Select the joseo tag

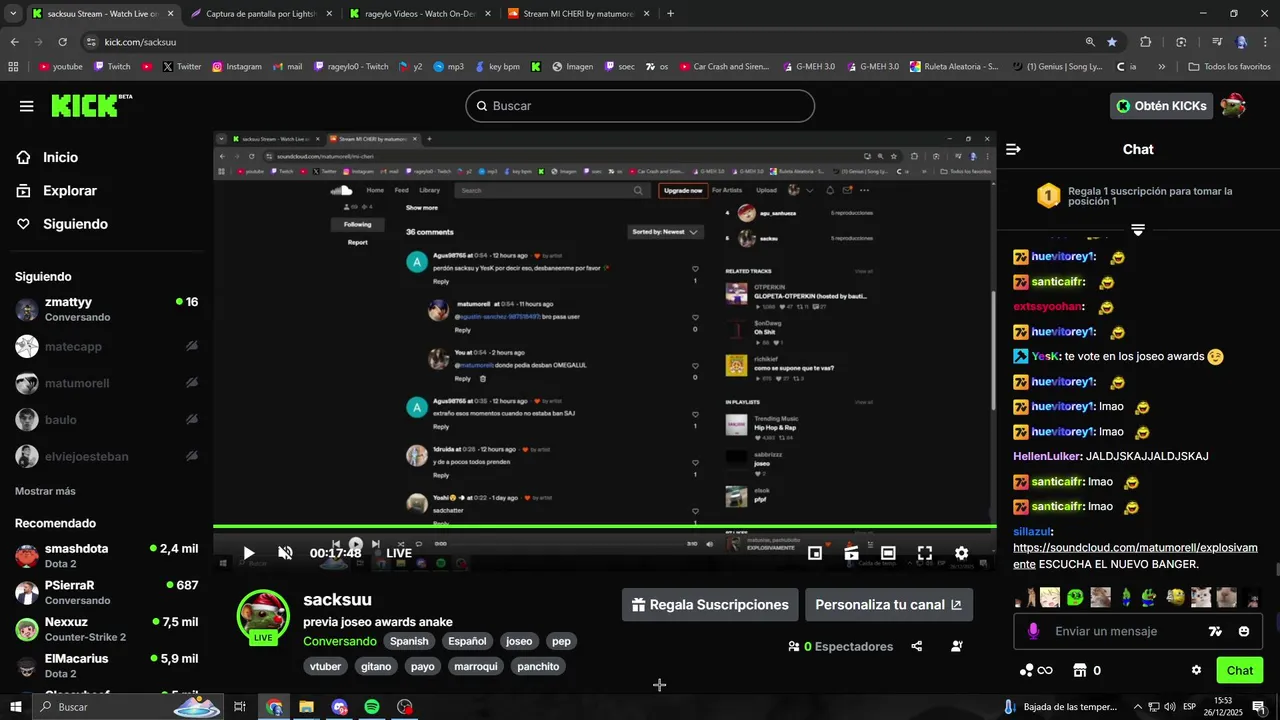click(x=519, y=641)
